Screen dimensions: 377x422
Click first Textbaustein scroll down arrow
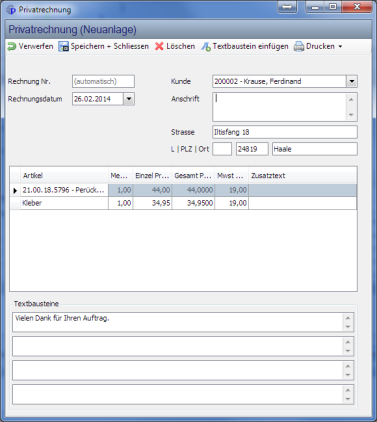tap(348, 327)
